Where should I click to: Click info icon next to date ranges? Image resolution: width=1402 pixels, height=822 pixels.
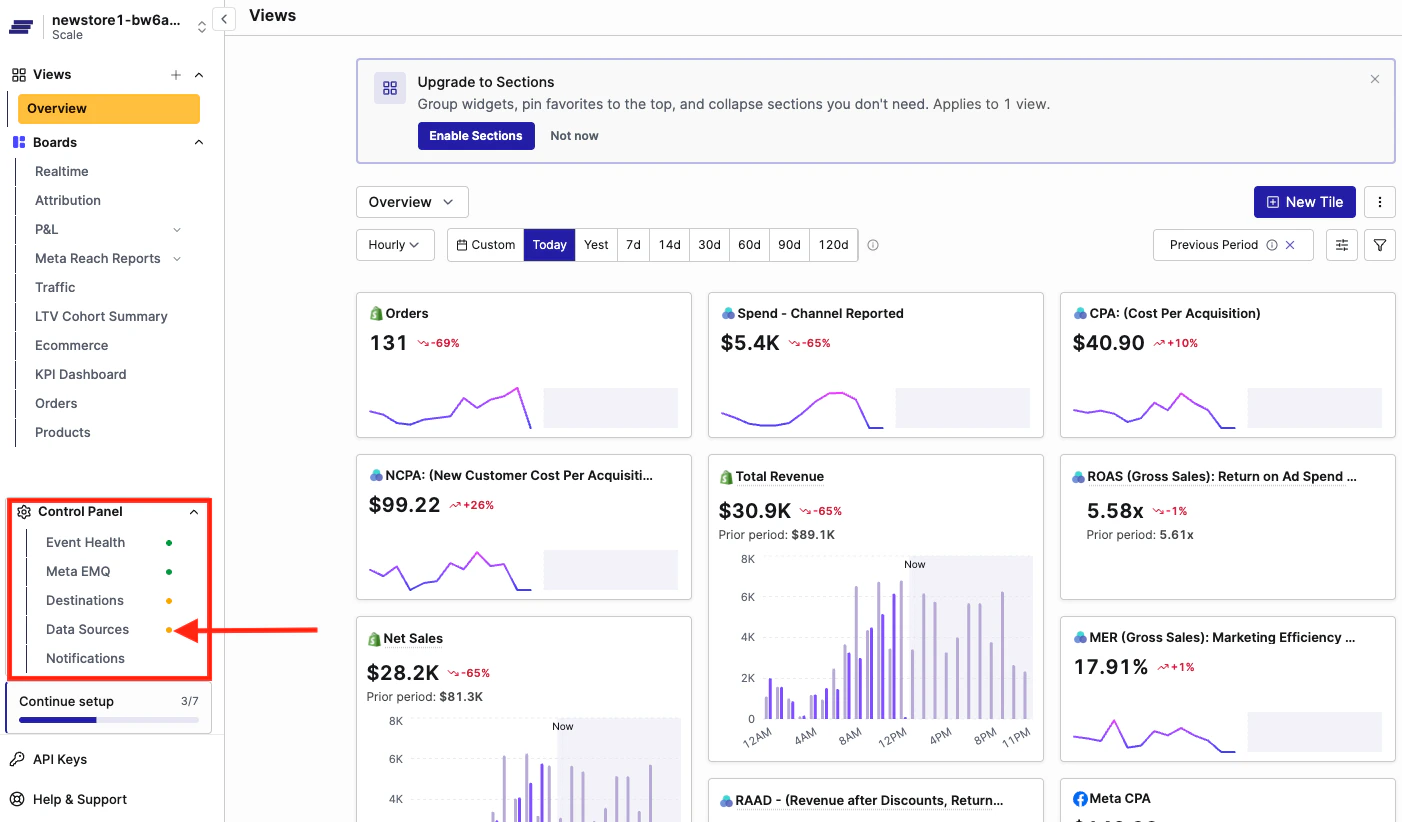[873, 245]
